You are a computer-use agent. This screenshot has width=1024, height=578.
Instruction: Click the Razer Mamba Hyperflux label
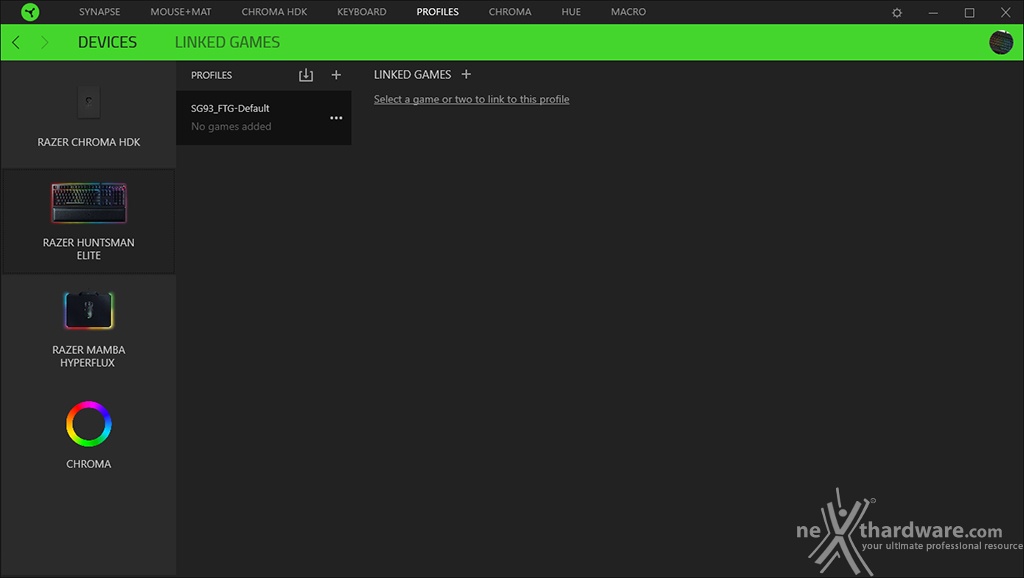89,356
